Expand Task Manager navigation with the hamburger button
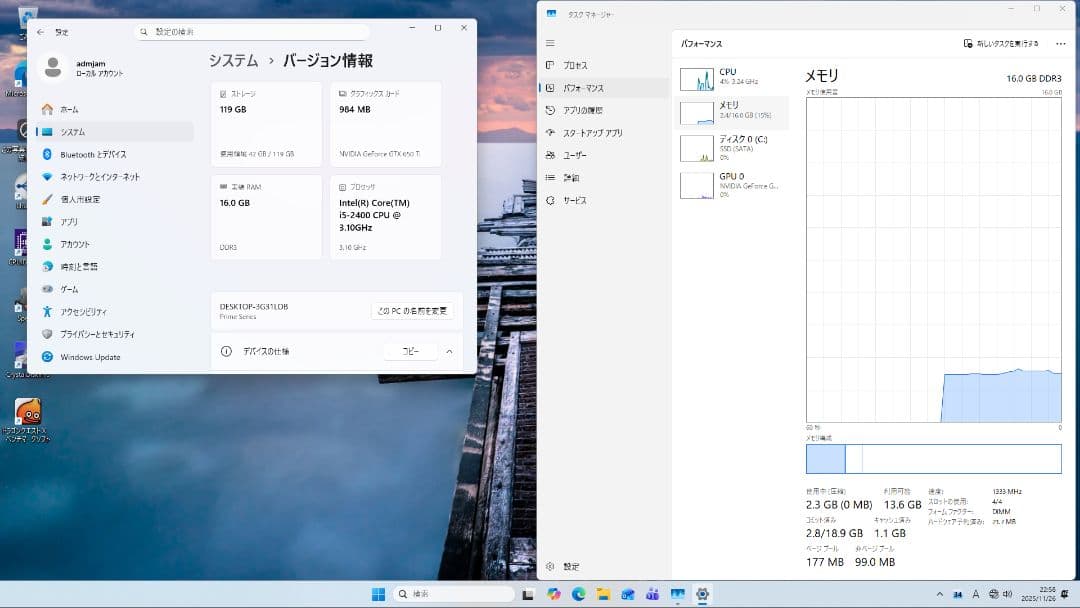 [549, 43]
